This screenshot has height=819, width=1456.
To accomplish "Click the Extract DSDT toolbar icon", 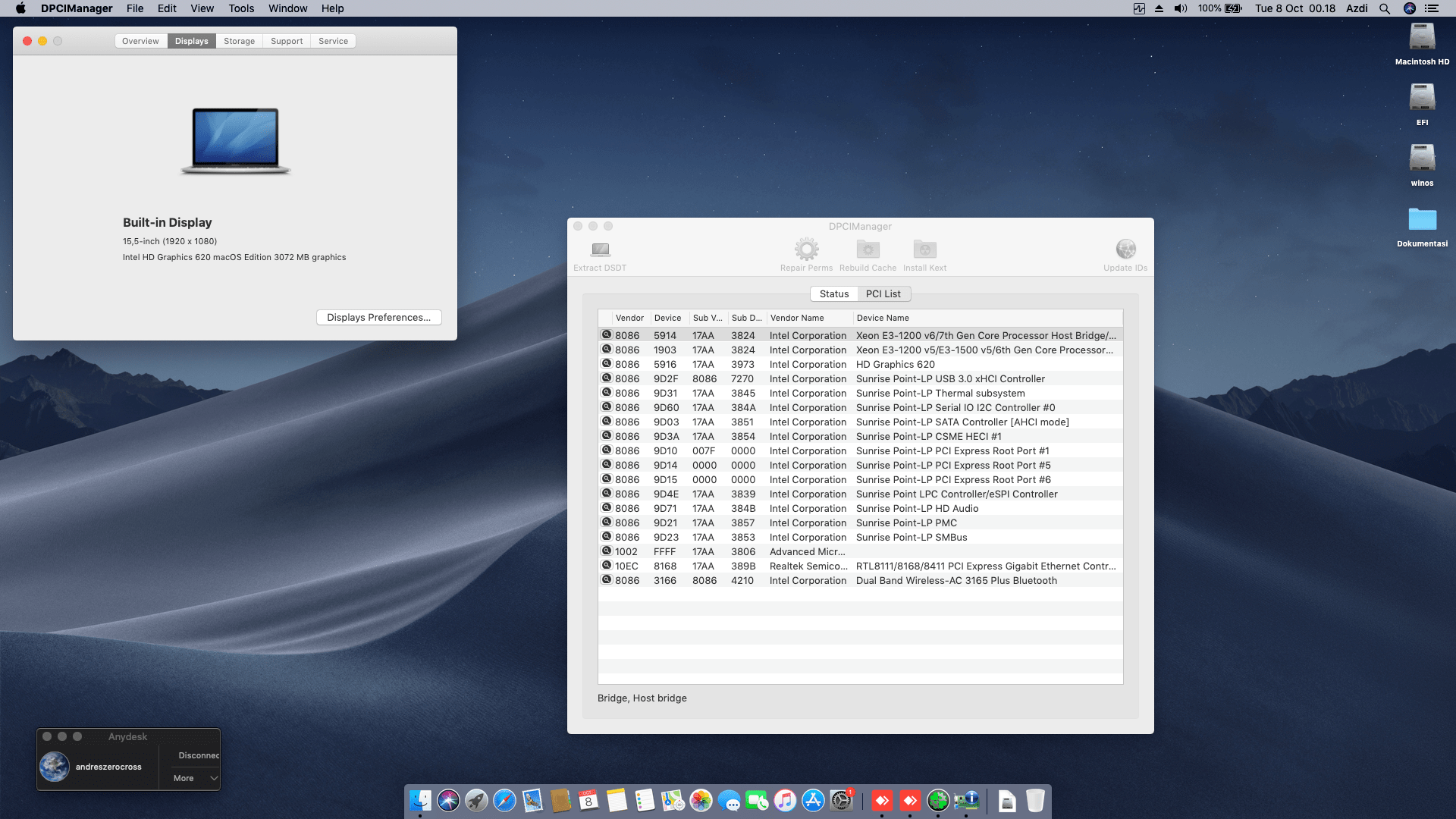I will coord(600,249).
